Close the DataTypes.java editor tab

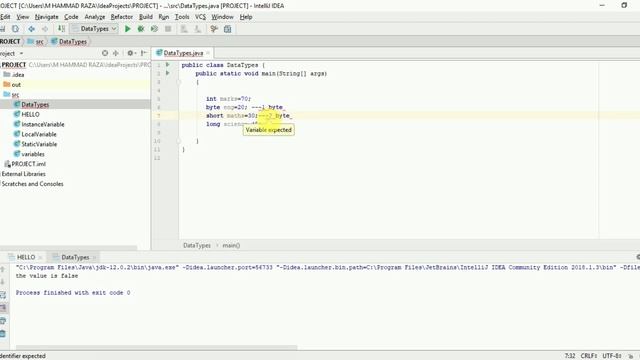(208, 53)
